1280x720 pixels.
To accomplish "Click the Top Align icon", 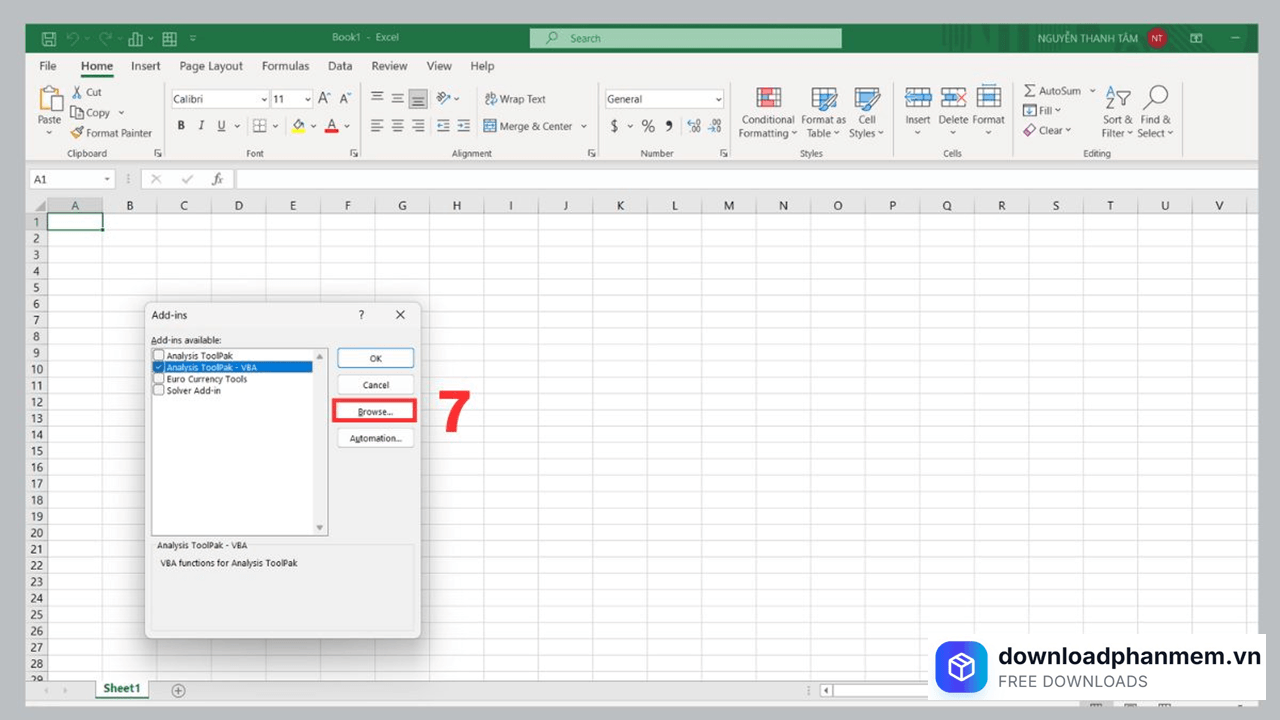I will (377, 98).
